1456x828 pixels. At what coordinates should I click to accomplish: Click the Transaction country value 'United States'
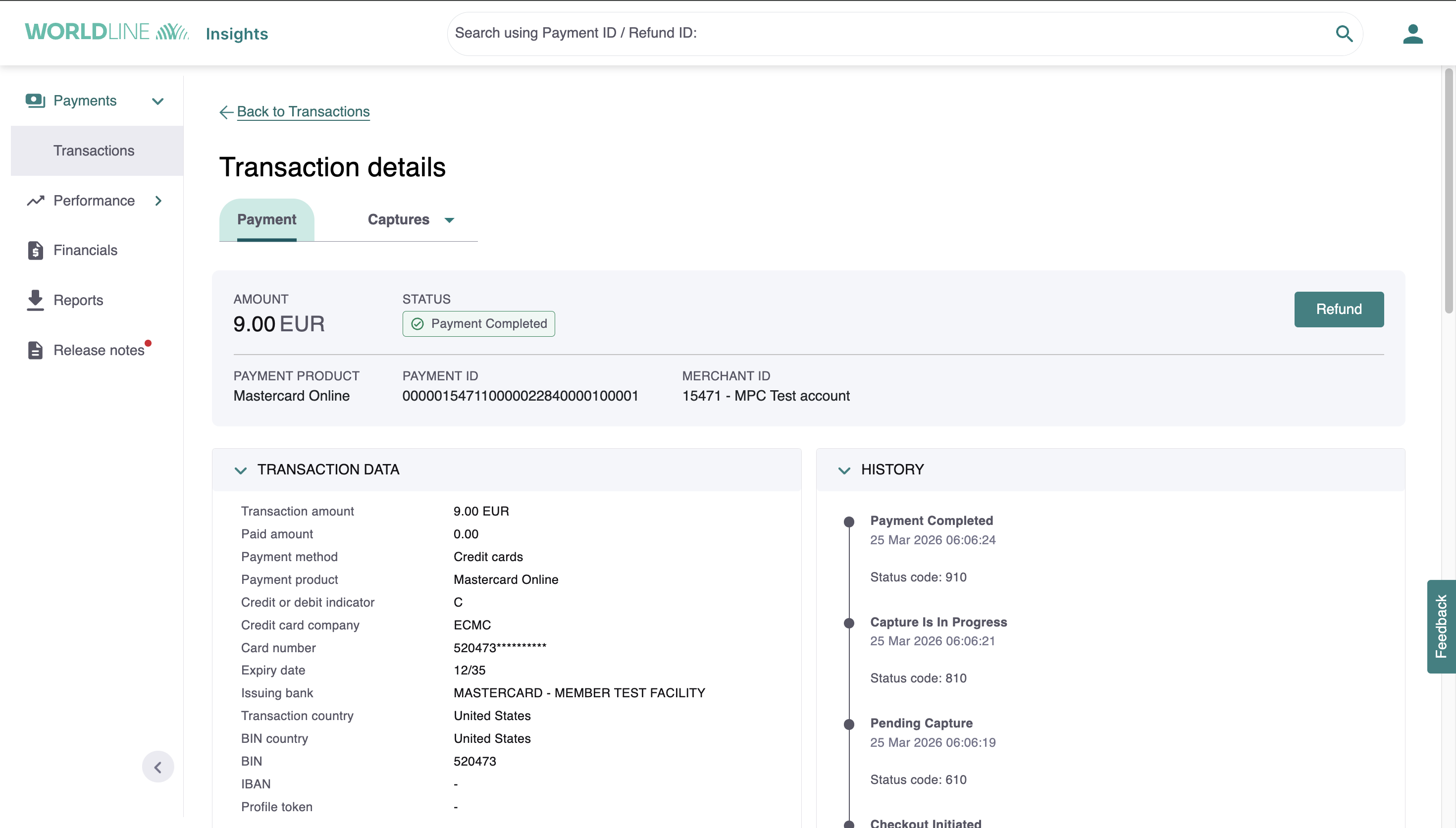pos(492,716)
